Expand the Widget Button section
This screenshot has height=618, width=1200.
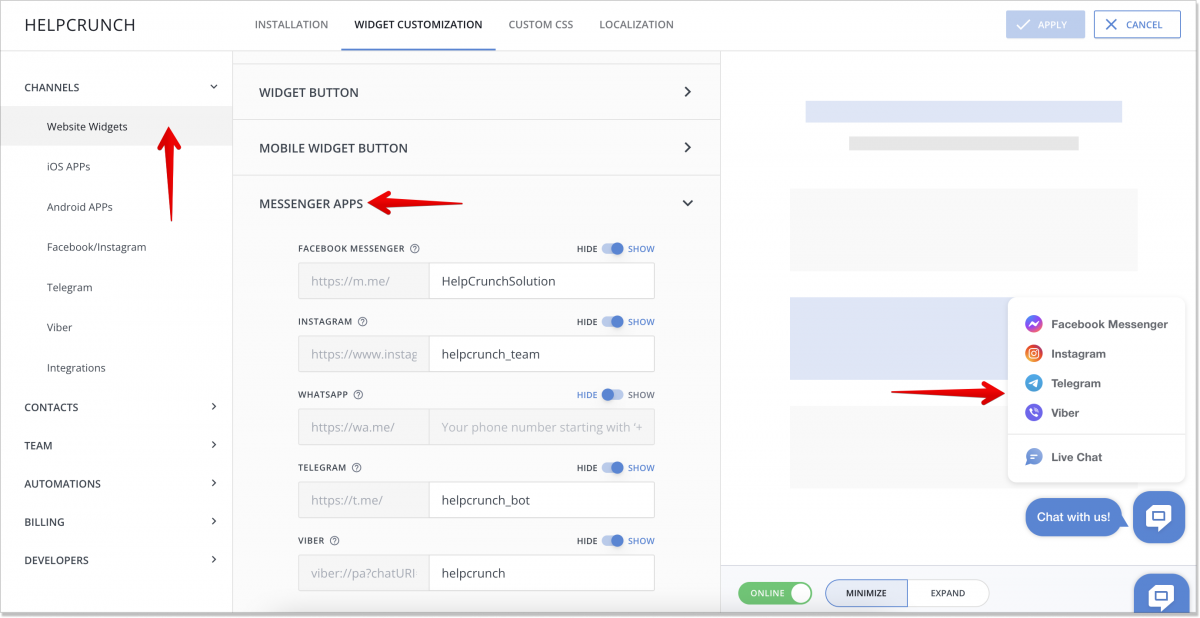(x=476, y=91)
